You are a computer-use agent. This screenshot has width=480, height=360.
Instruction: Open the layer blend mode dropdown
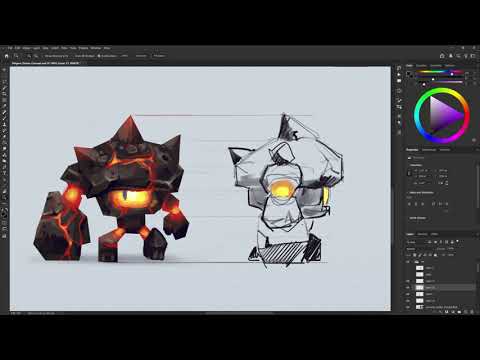[x=418, y=249]
